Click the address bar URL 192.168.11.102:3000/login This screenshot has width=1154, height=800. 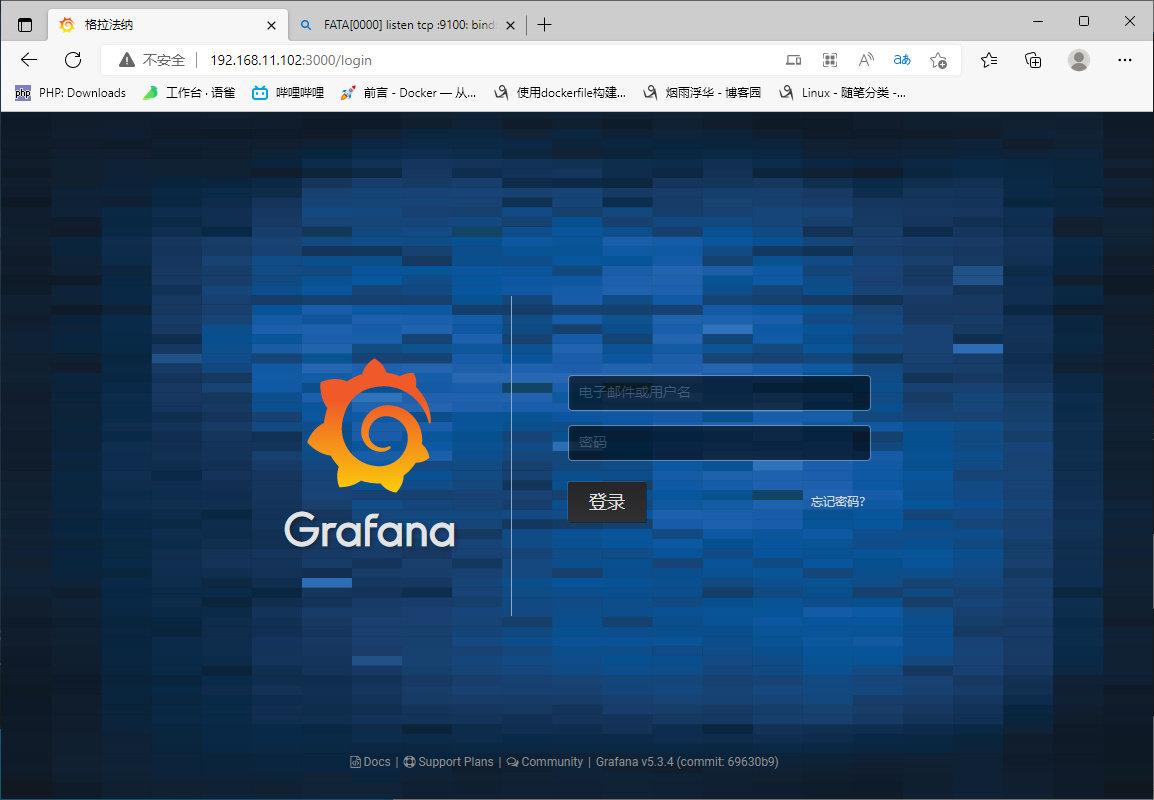tap(291, 60)
